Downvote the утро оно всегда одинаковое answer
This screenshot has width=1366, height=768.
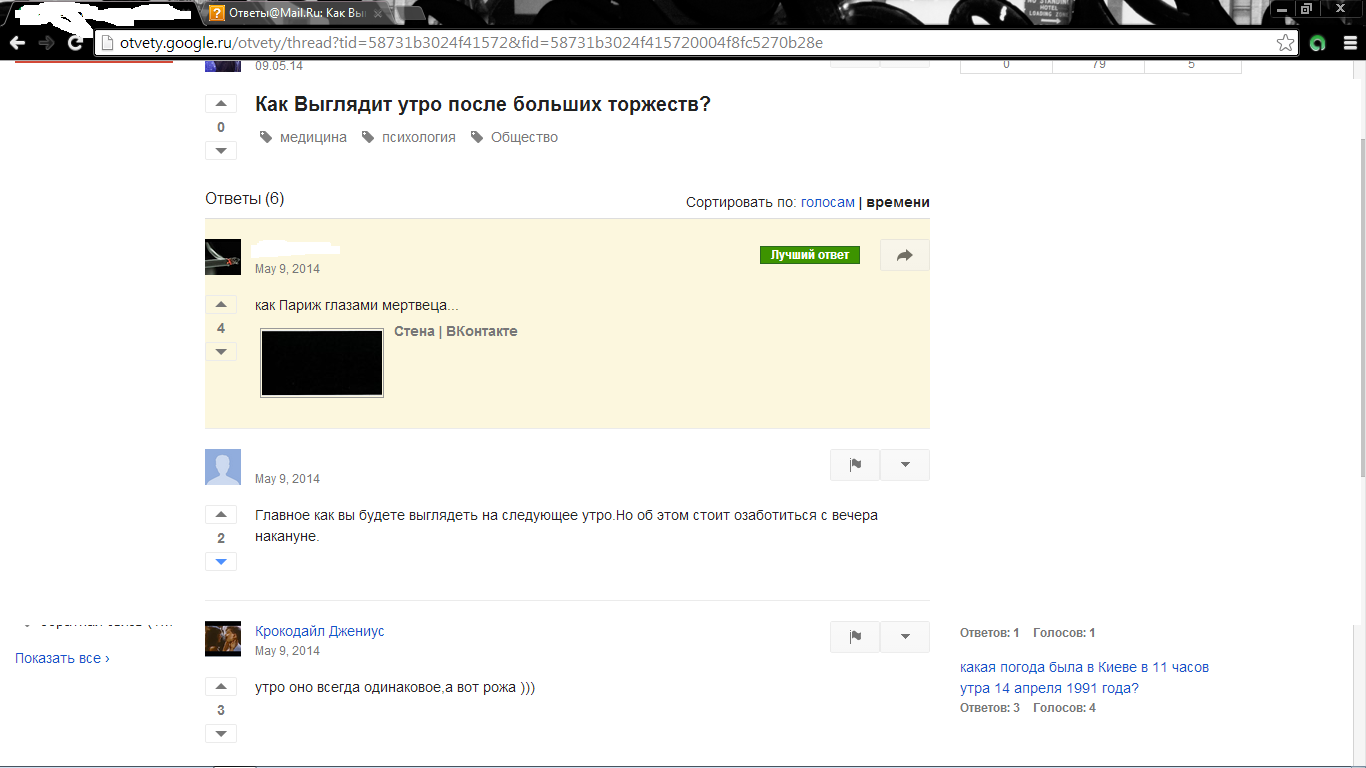pyautogui.click(x=221, y=733)
